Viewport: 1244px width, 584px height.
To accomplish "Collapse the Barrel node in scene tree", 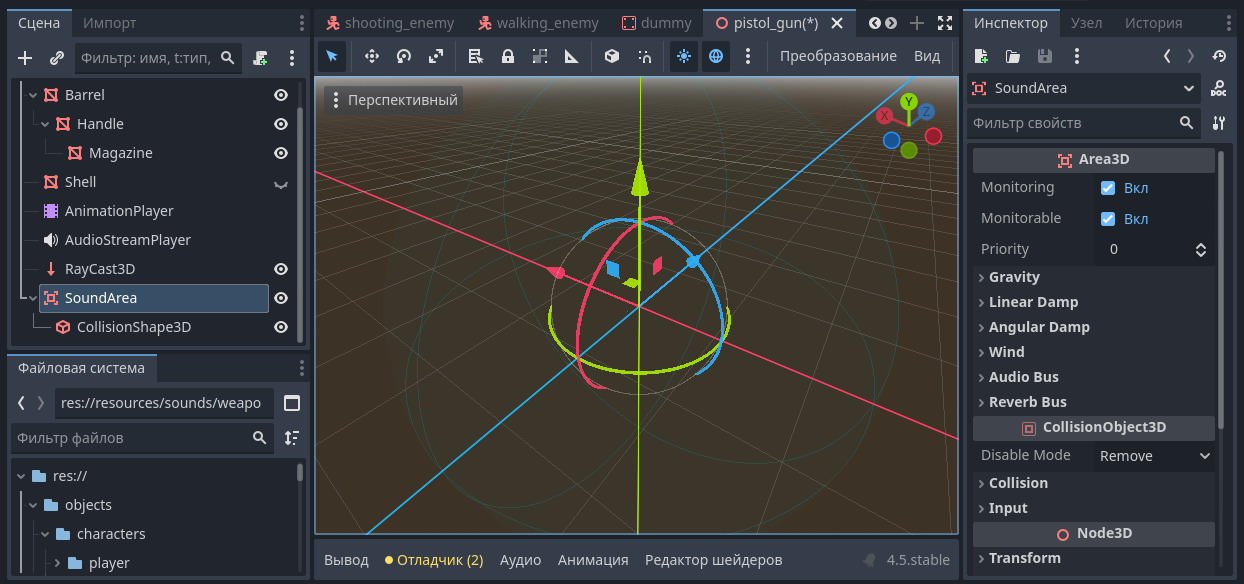I will click(33, 95).
